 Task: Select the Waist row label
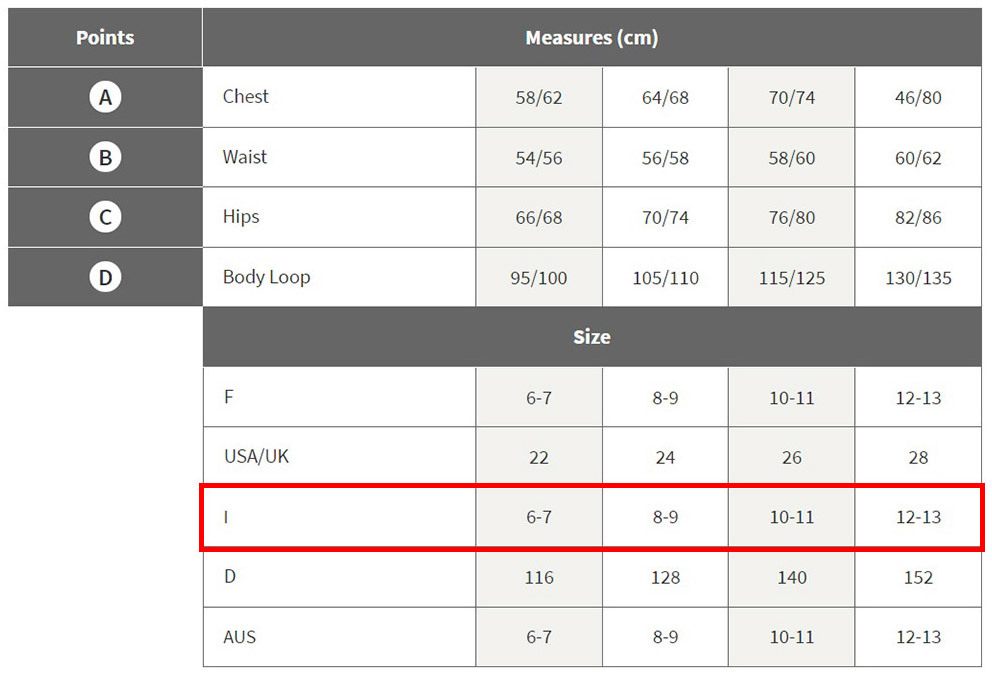(245, 157)
